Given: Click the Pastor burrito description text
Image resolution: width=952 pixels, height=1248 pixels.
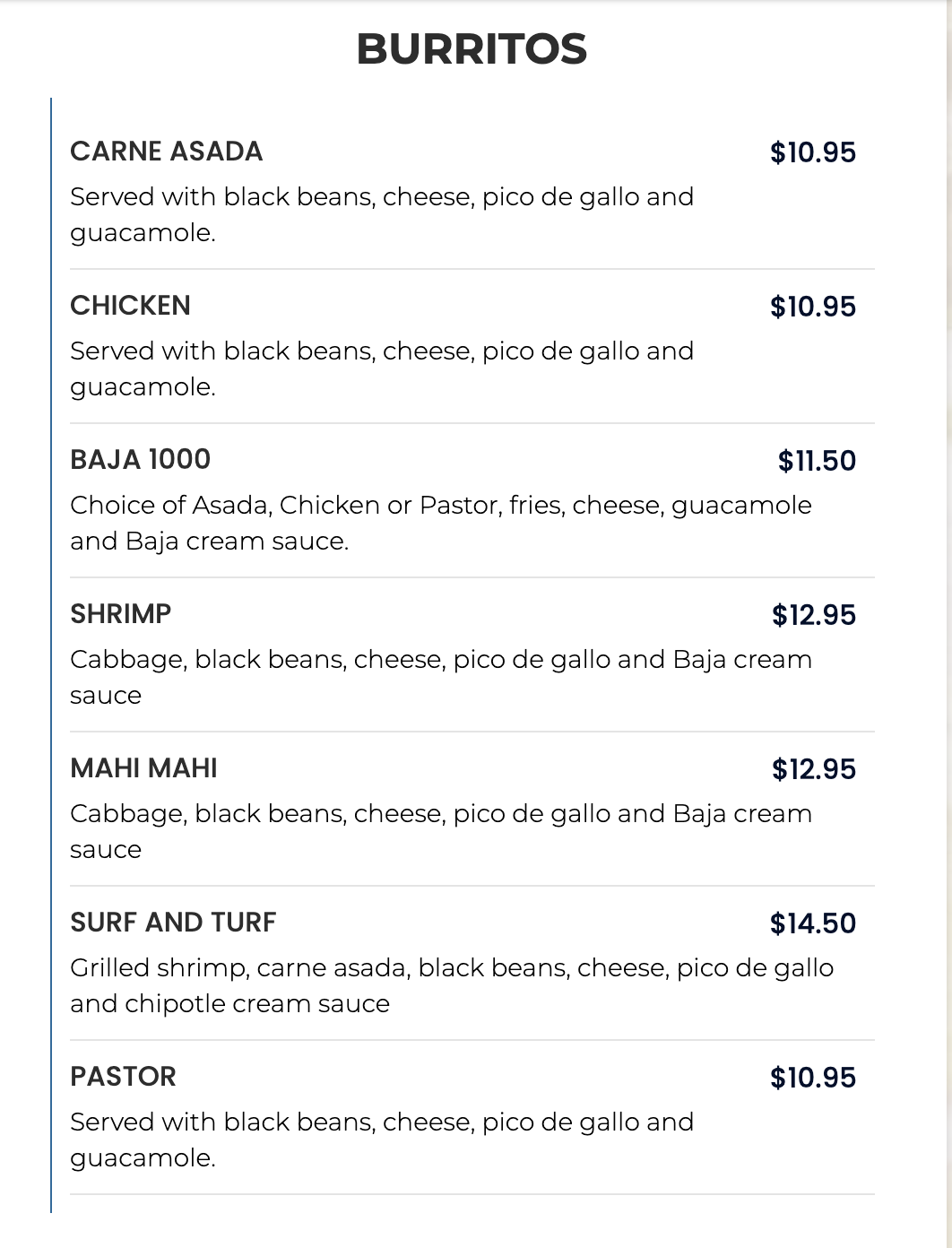Looking at the screenshot, I should coord(381,1140).
